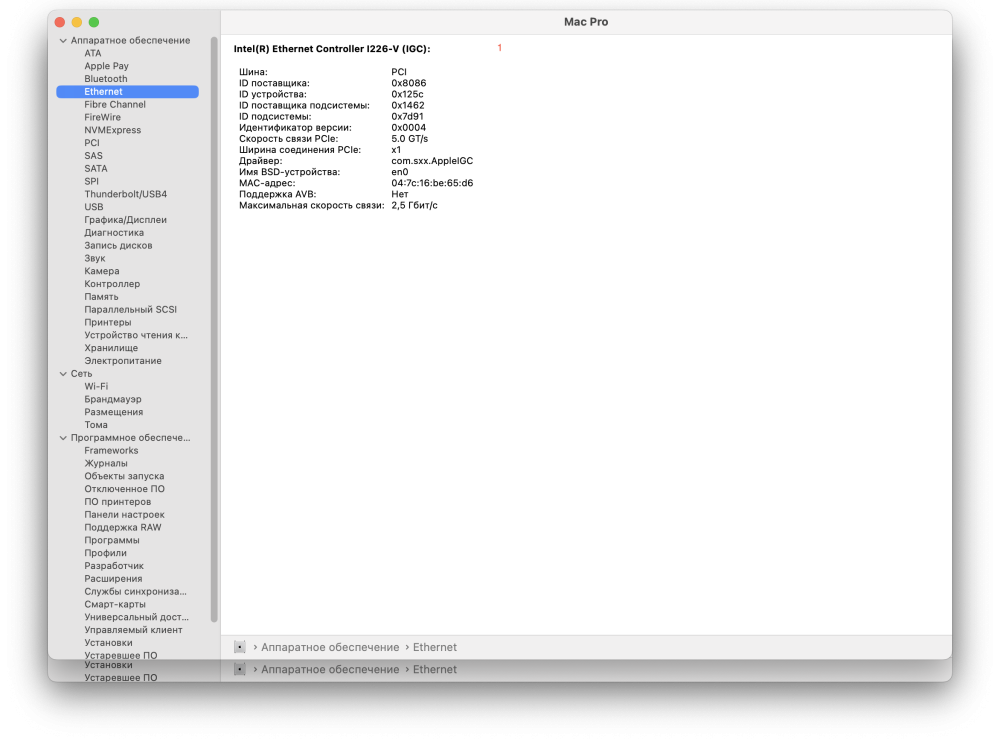Open Разработчик in the sidebar
1000x745 pixels.
[x=114, y=566]
